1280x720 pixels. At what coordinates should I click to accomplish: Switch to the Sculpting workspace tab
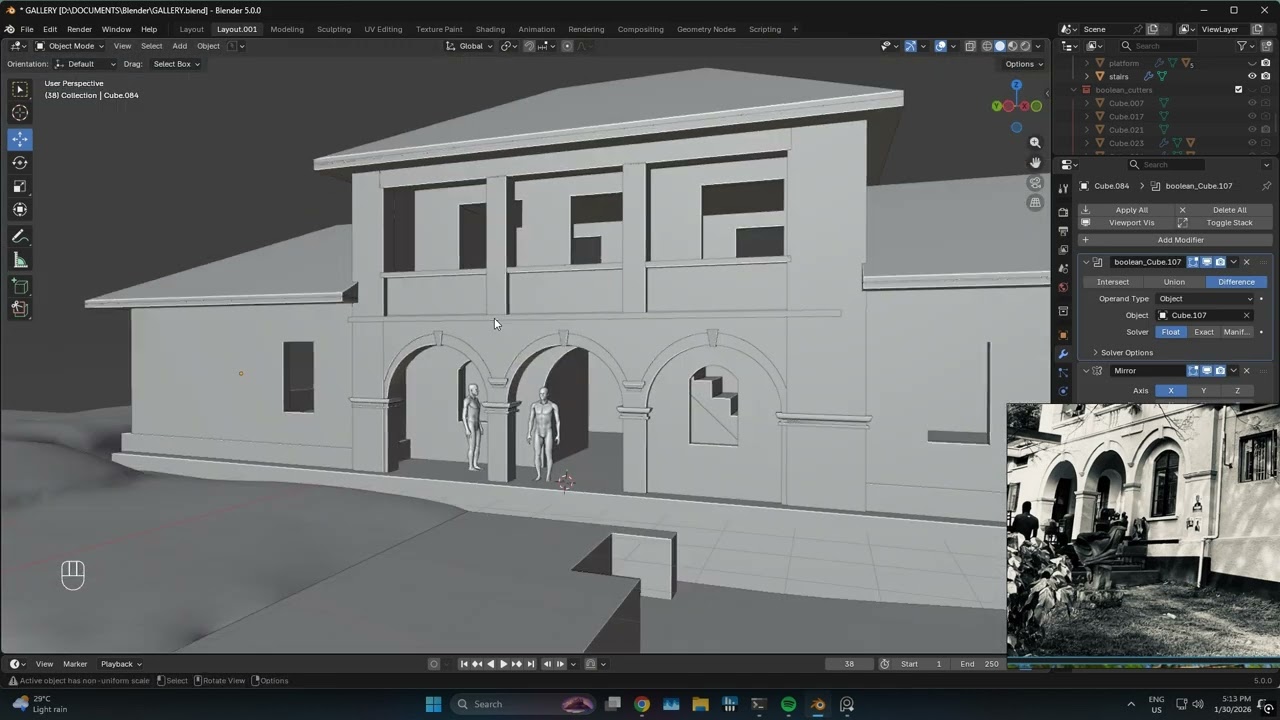tap(334, 29)
